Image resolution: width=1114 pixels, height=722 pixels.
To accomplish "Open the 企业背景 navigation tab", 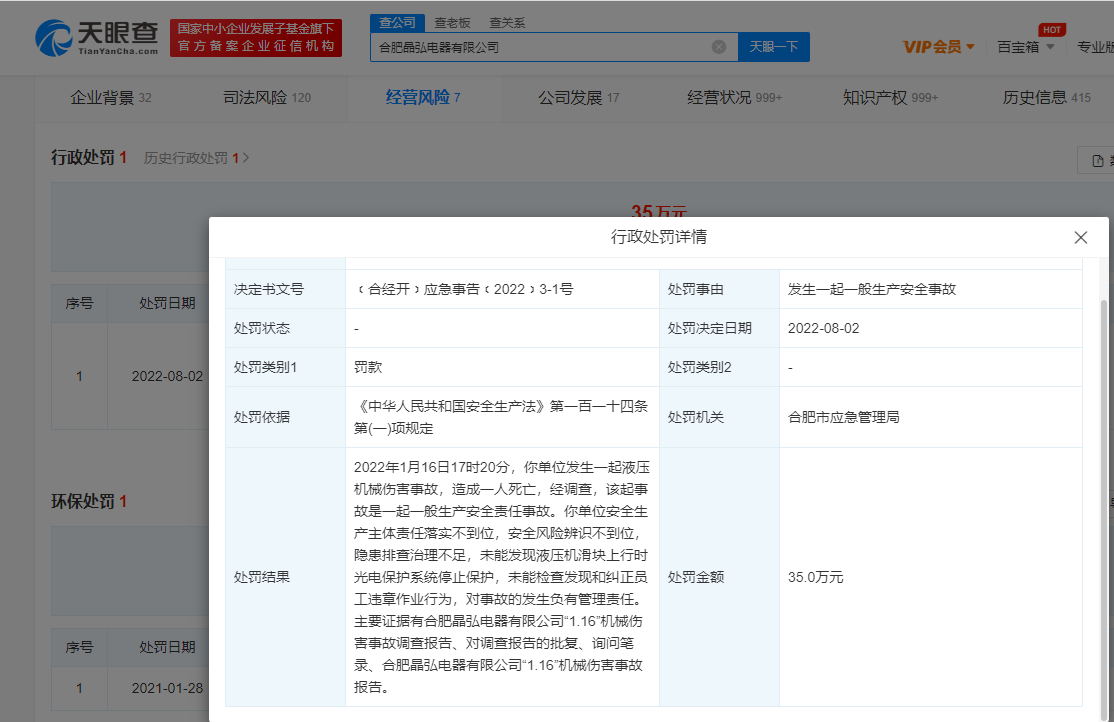I will [110, 98].
